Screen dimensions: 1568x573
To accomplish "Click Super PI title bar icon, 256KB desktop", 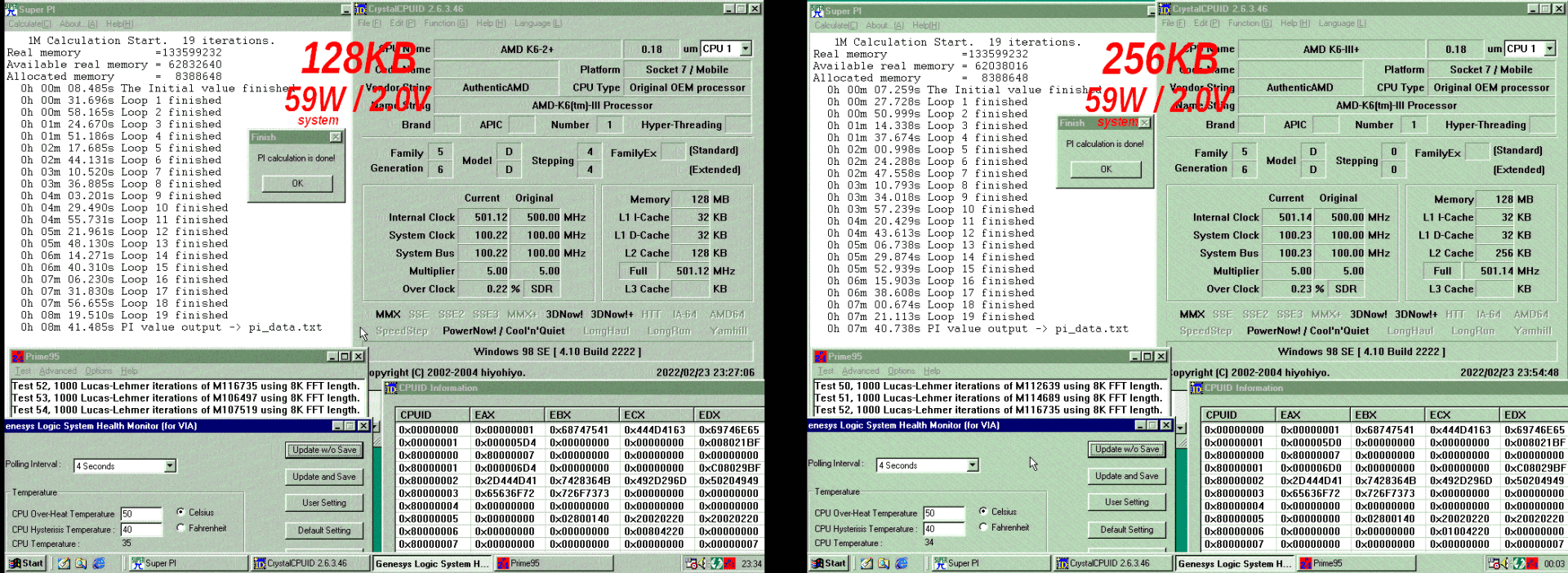I will (817, 11).
